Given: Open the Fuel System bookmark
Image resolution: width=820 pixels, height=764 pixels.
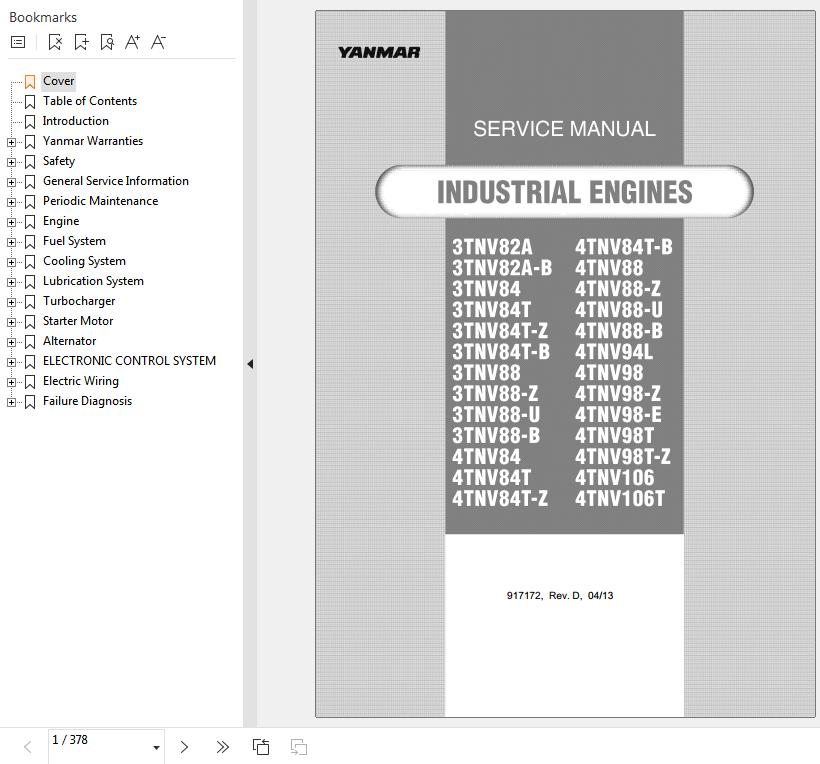Looking at the screenshot, I should pyautogui.click(x=74, y=241).
